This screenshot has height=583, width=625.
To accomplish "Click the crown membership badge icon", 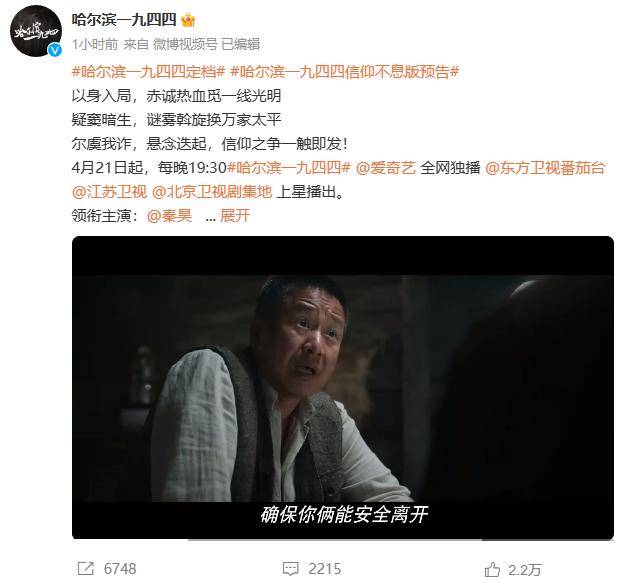I will pos(188,20).
